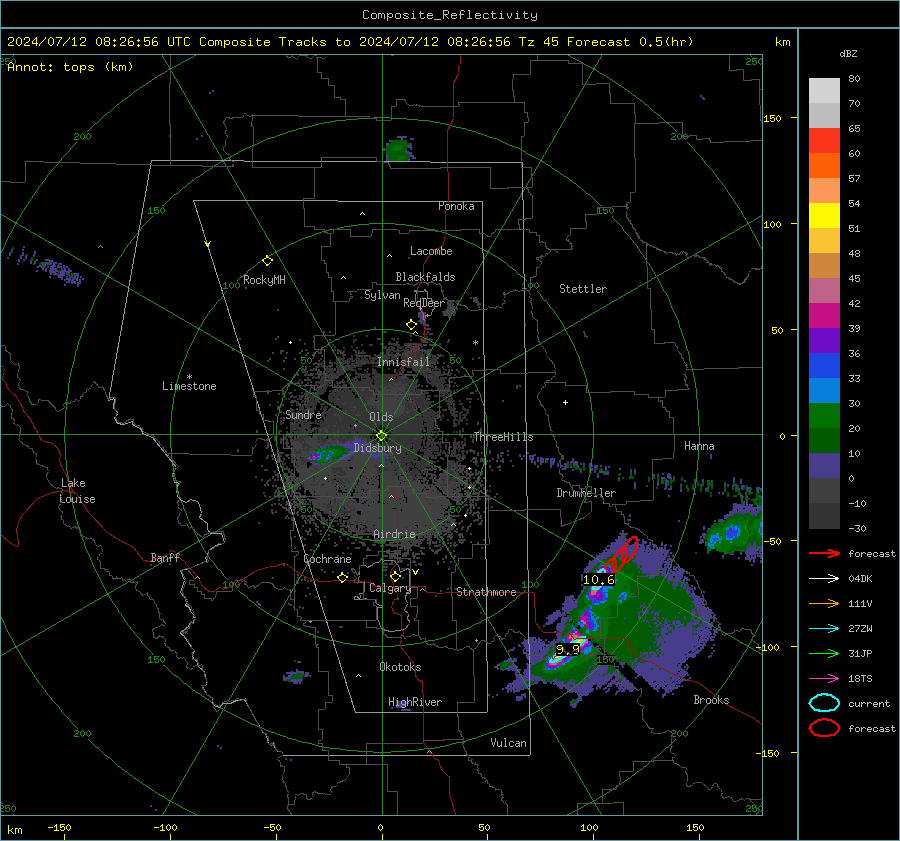
Task: Click the Innisfail city label
Action: (403, 362)
